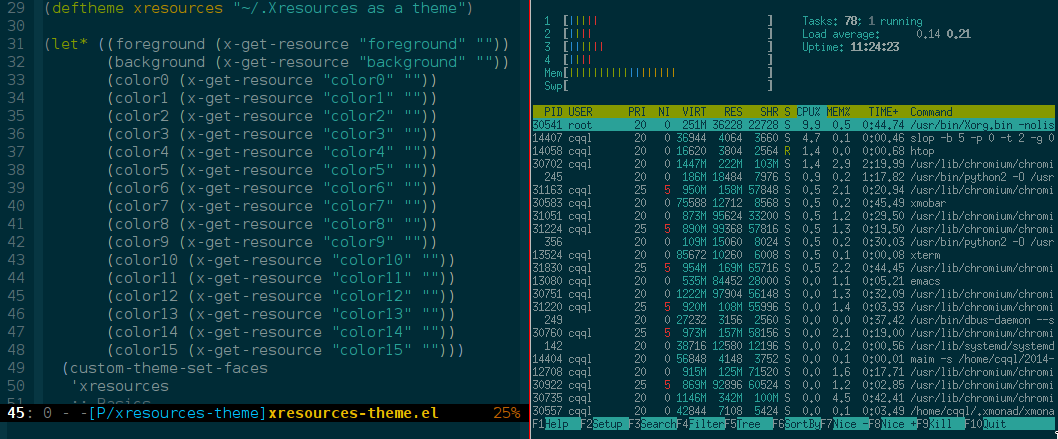Click color12 variable on line 45
Viewport: 1058px width, 439px height.
tap(146, 296)
